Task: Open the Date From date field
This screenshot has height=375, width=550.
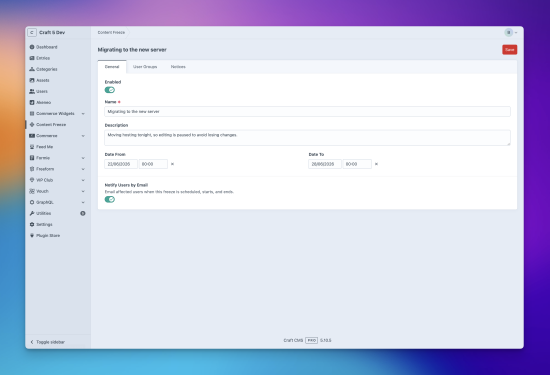Action: coord(121,164)
